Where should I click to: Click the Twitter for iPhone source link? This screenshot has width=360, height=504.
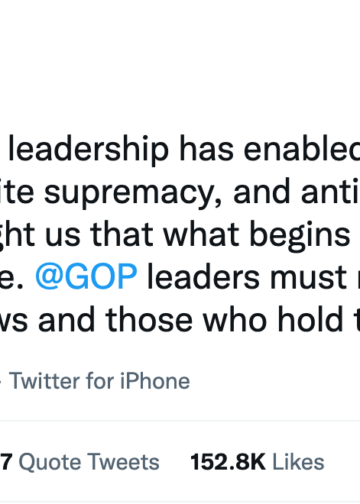tap(99, 381)
